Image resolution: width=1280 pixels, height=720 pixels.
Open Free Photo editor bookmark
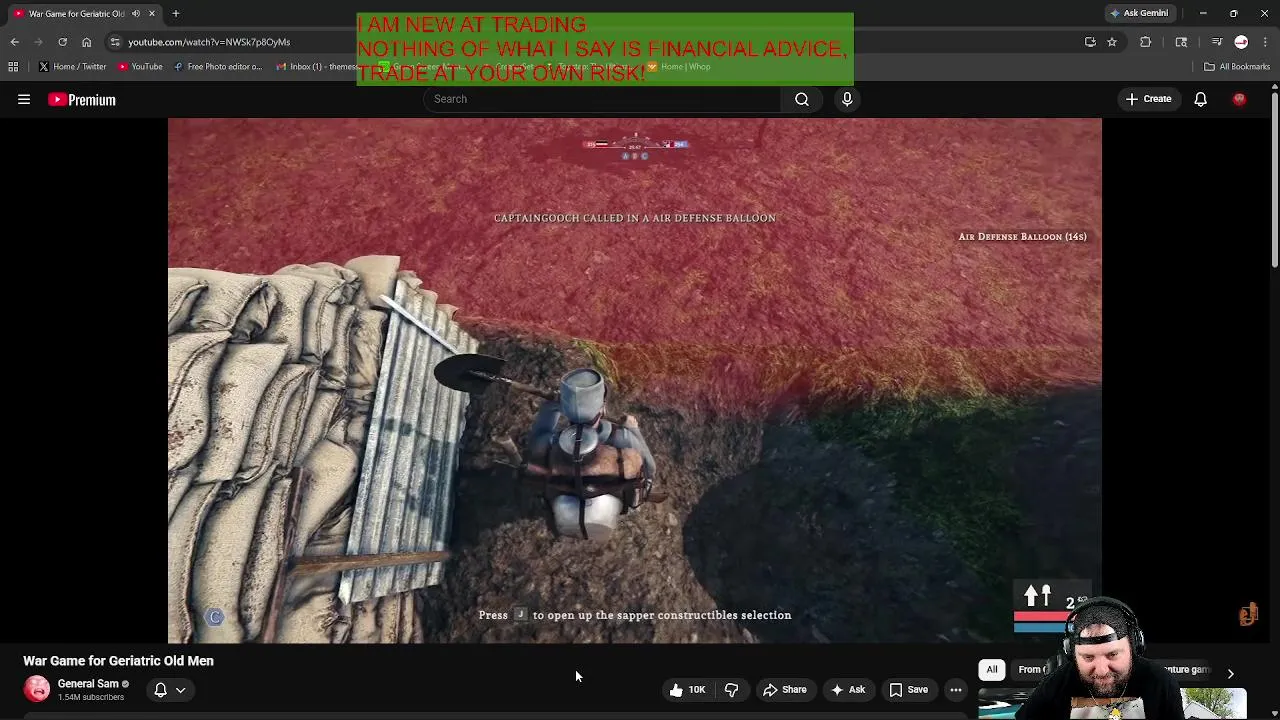coord(217,67)
